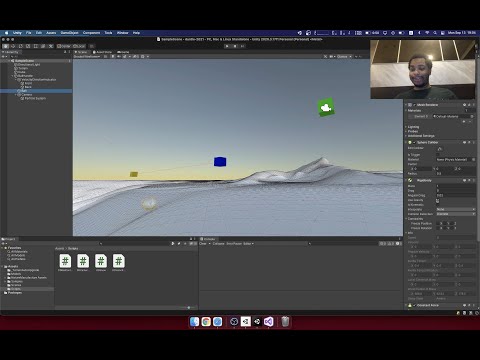Start Play mode with the Play button
The image size is (480, 360).
point(227,46)
